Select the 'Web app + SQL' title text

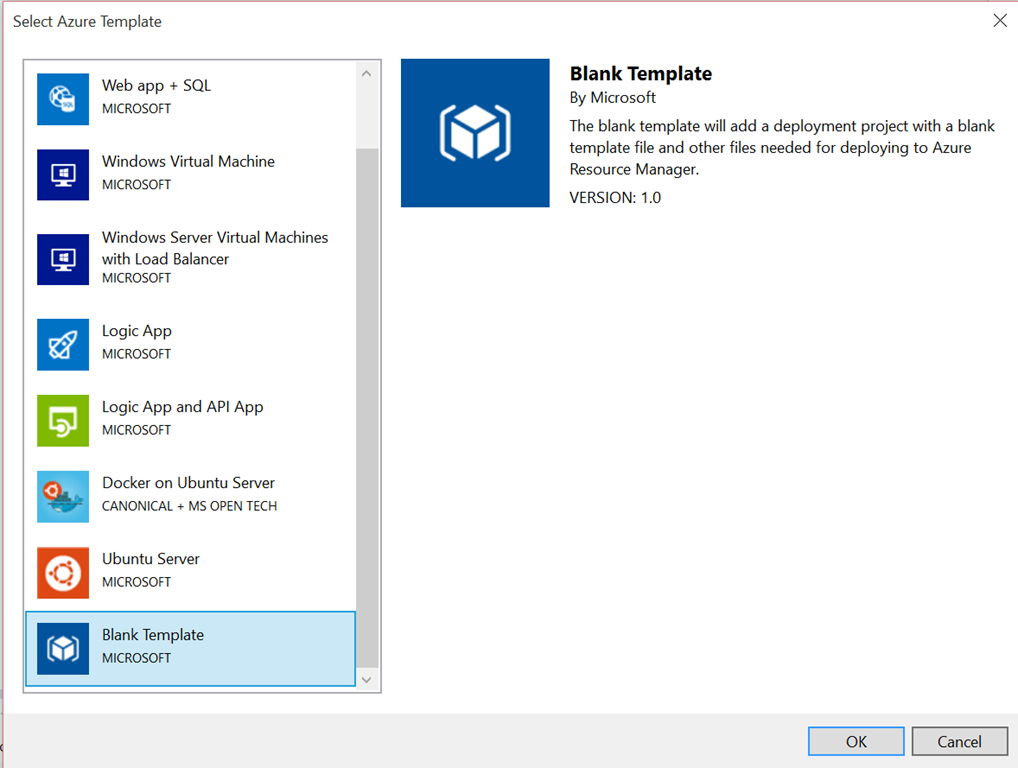156,86
